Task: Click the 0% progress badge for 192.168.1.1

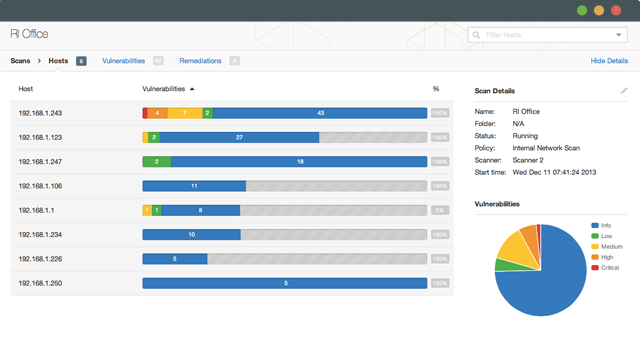Action: 440,210
